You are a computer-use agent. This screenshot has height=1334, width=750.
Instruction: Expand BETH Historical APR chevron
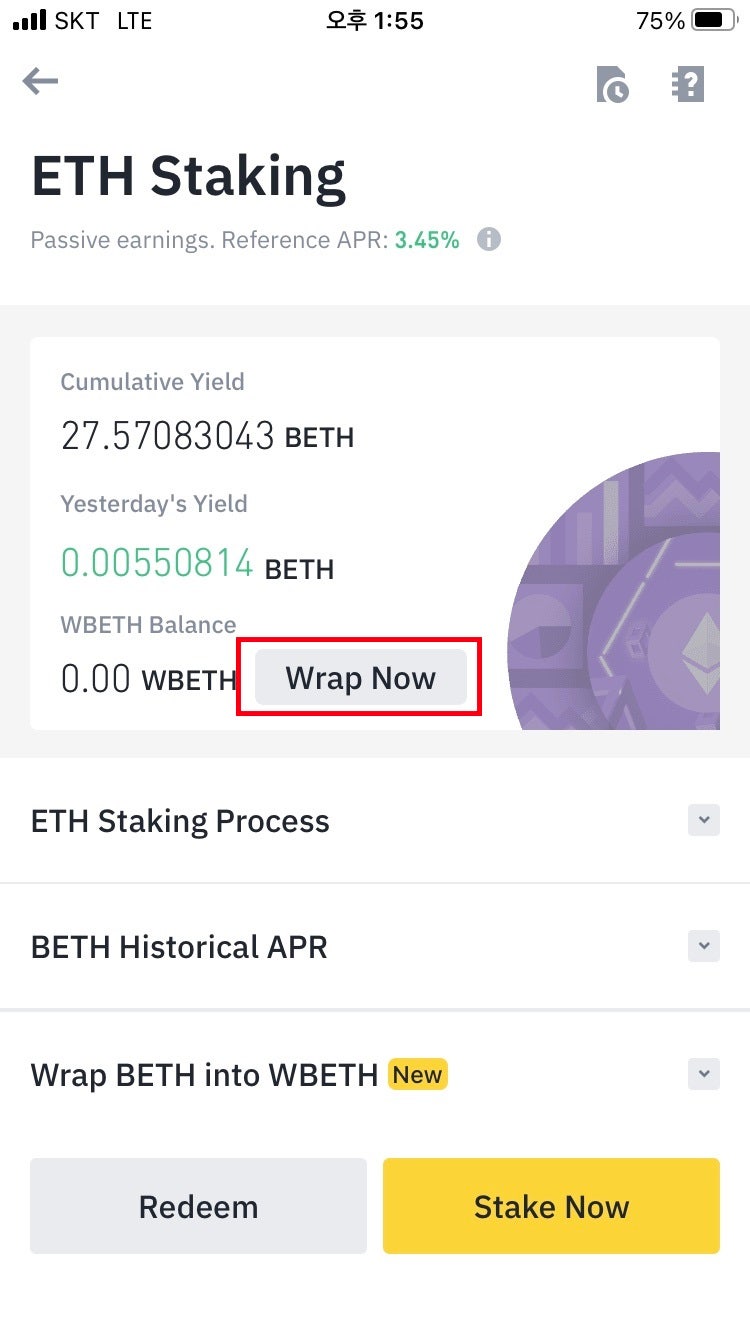click(704, 946)
